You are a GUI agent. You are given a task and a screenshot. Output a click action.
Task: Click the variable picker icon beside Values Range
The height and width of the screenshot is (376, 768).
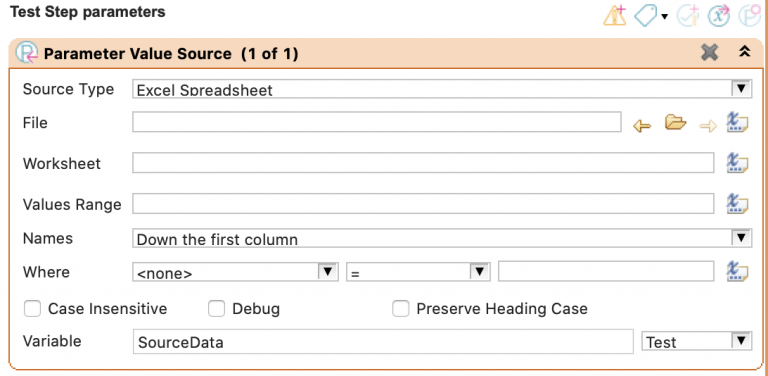(737, 203)
